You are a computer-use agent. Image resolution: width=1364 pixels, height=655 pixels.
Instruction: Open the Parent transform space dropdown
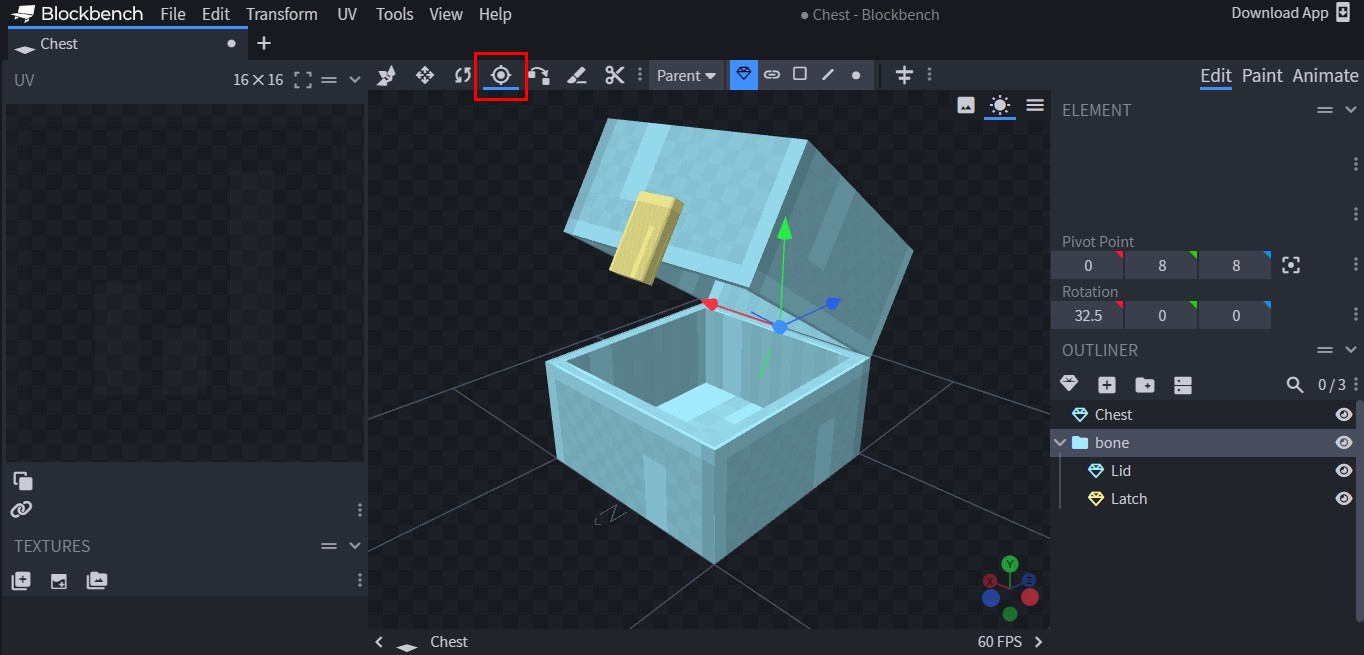(x=686, y=75)
